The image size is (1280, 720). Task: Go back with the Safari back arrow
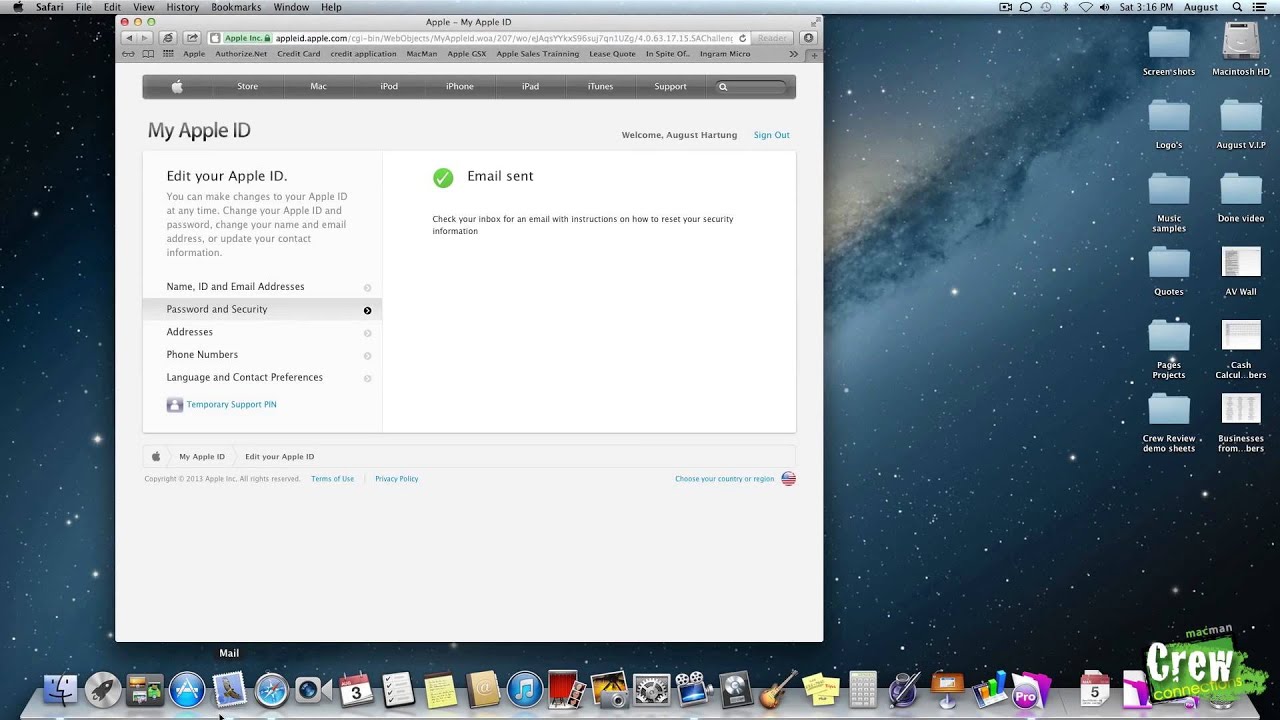128,38
